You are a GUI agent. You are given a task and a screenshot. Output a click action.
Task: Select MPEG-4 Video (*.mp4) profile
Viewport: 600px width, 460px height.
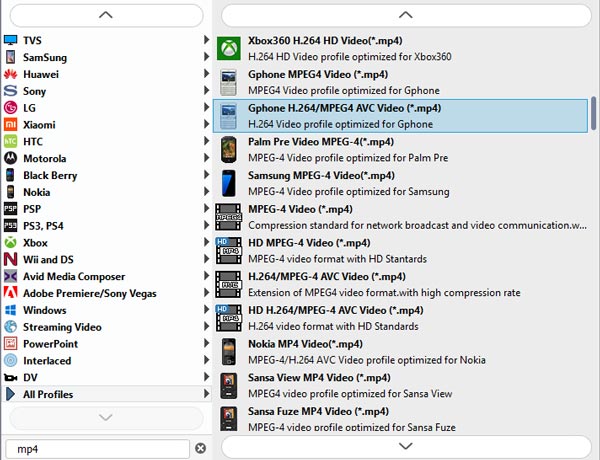pyautogui.click(x=400, y=217)
